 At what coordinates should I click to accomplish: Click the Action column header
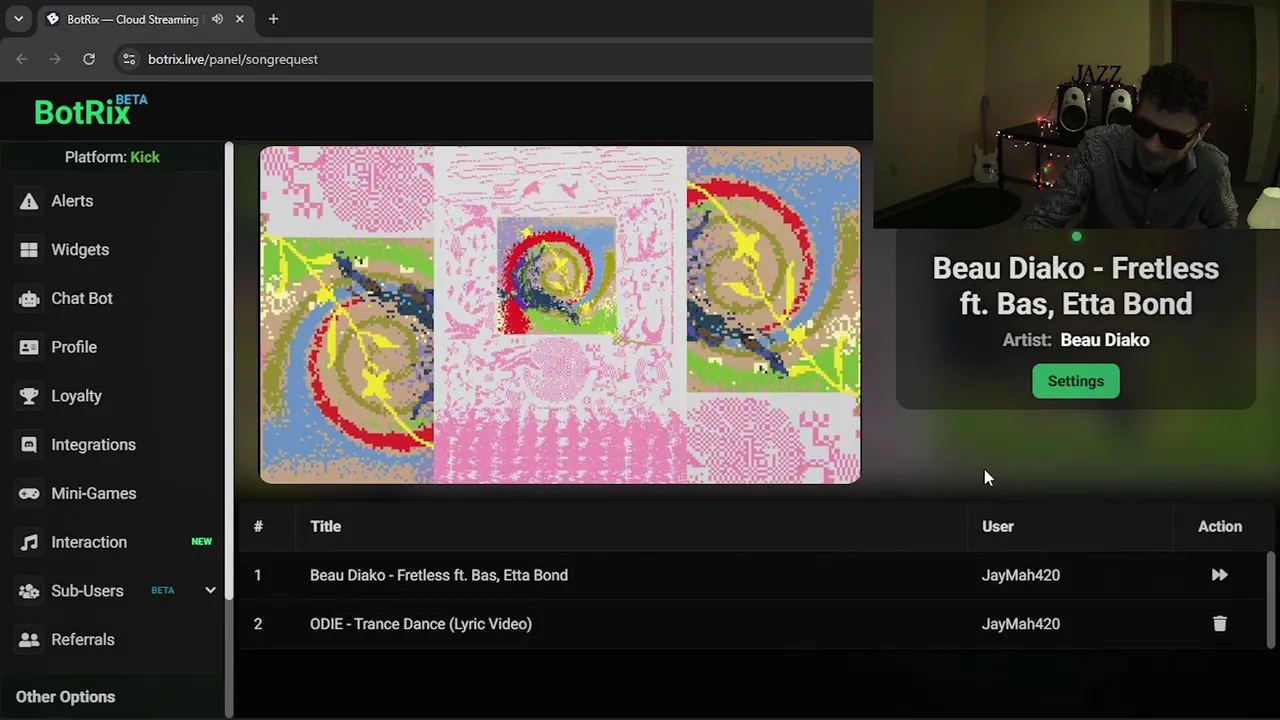tap(1220, 527)
